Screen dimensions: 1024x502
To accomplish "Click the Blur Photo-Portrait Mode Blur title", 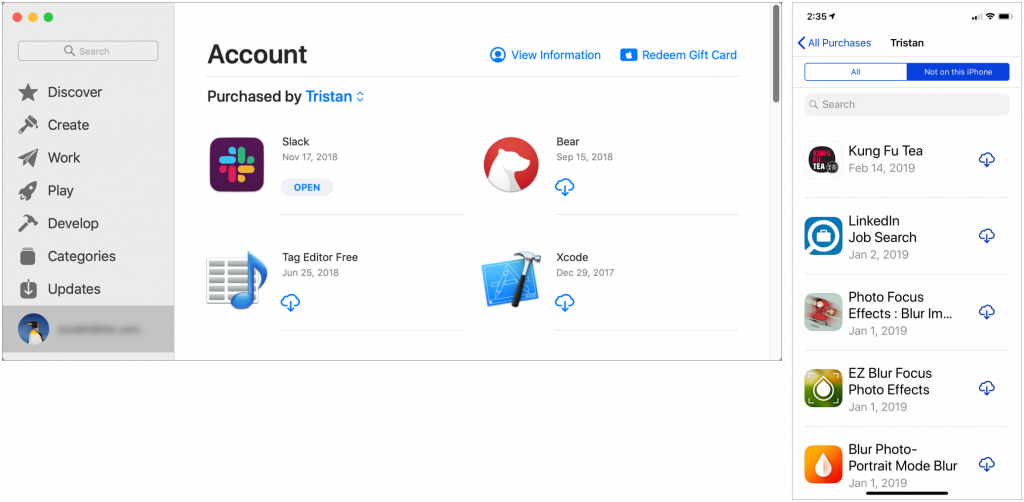I will coord(903,458).
